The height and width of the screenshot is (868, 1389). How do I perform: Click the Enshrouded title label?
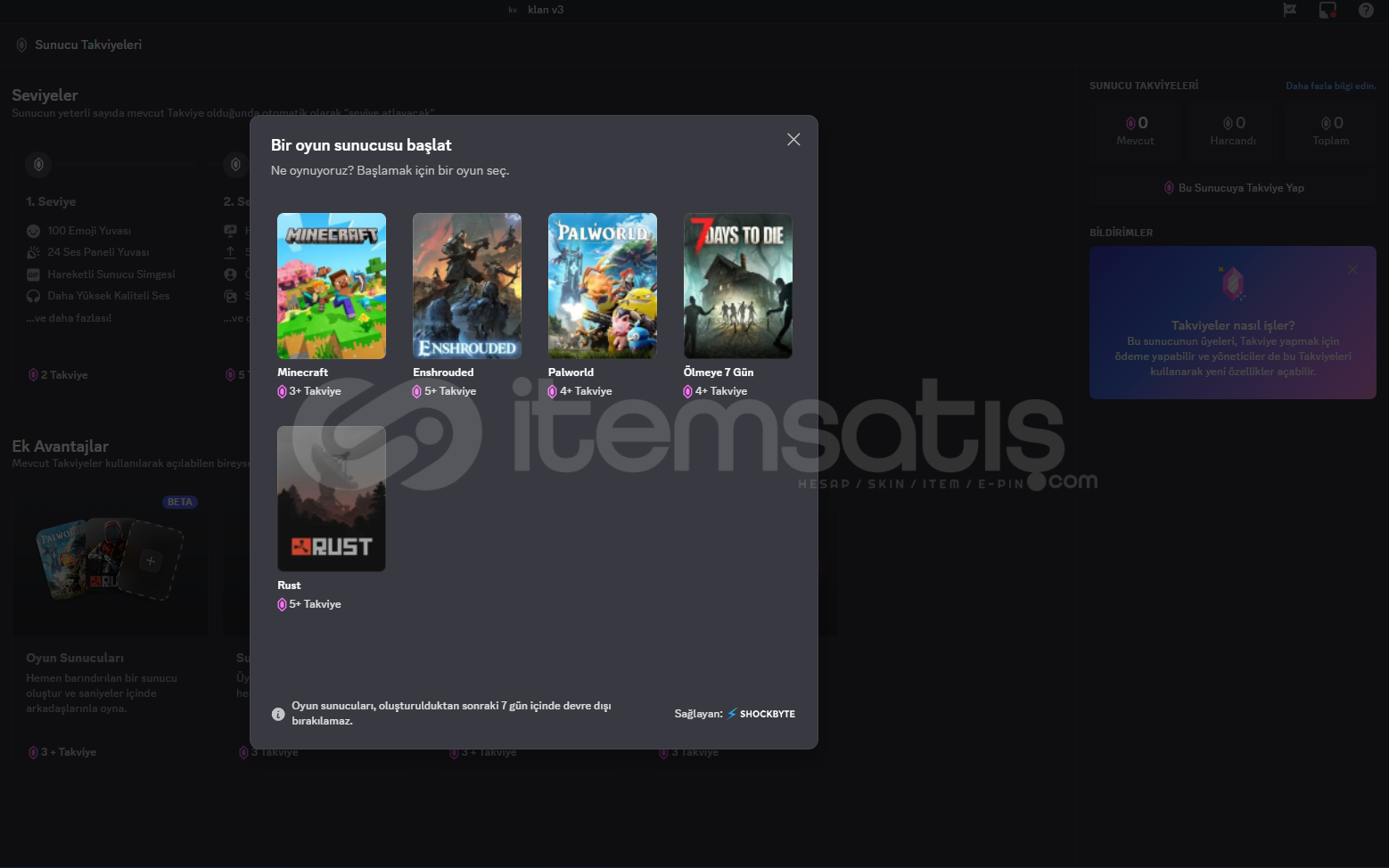pyautogui.click(x=443, y=373)
